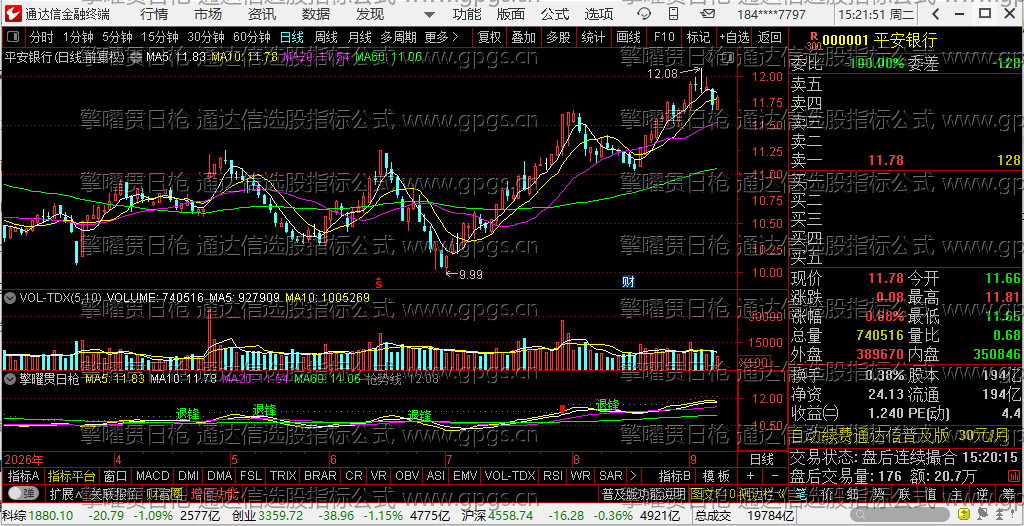Select the TRIX indicator tab

(283, 476)
